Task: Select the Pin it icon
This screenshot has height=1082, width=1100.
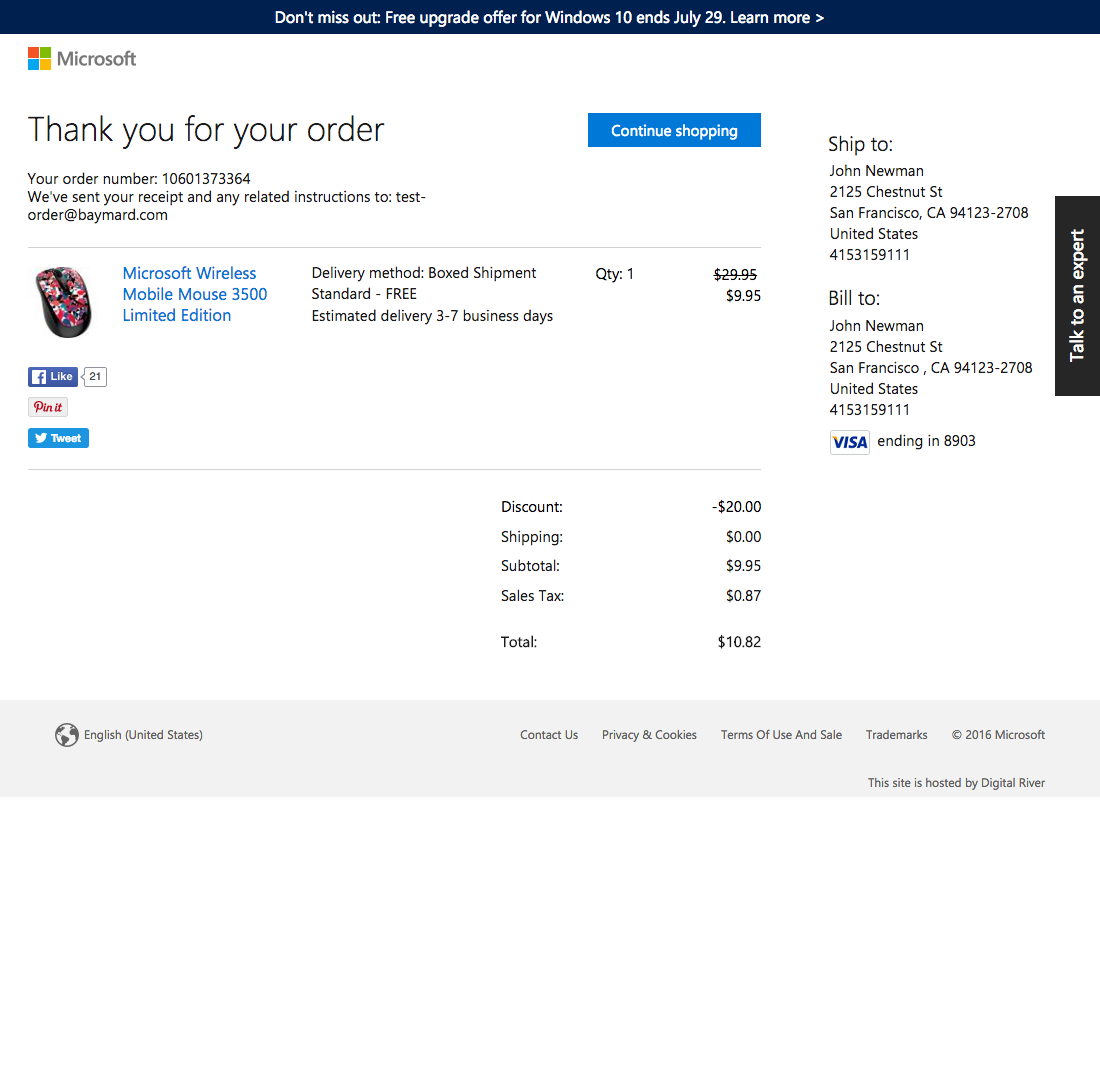Action: [x=47, y=407]
